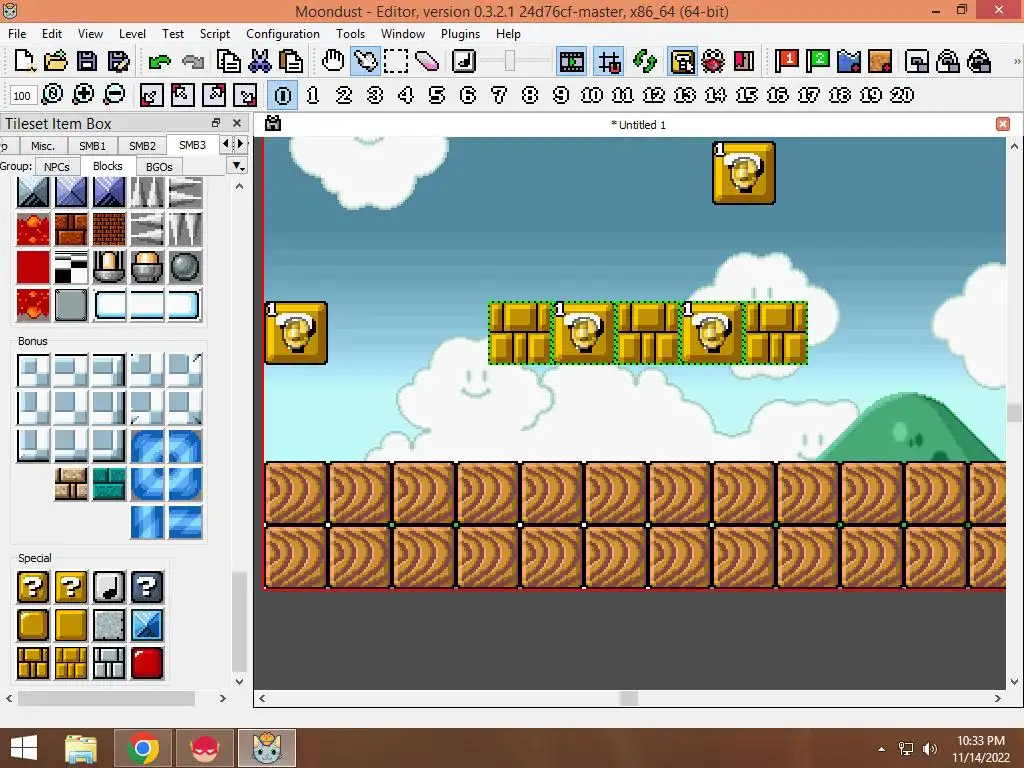Float the Tileset Item Box panel
The width and height of the screenshot is (1024, 768).
coord(216,123)
